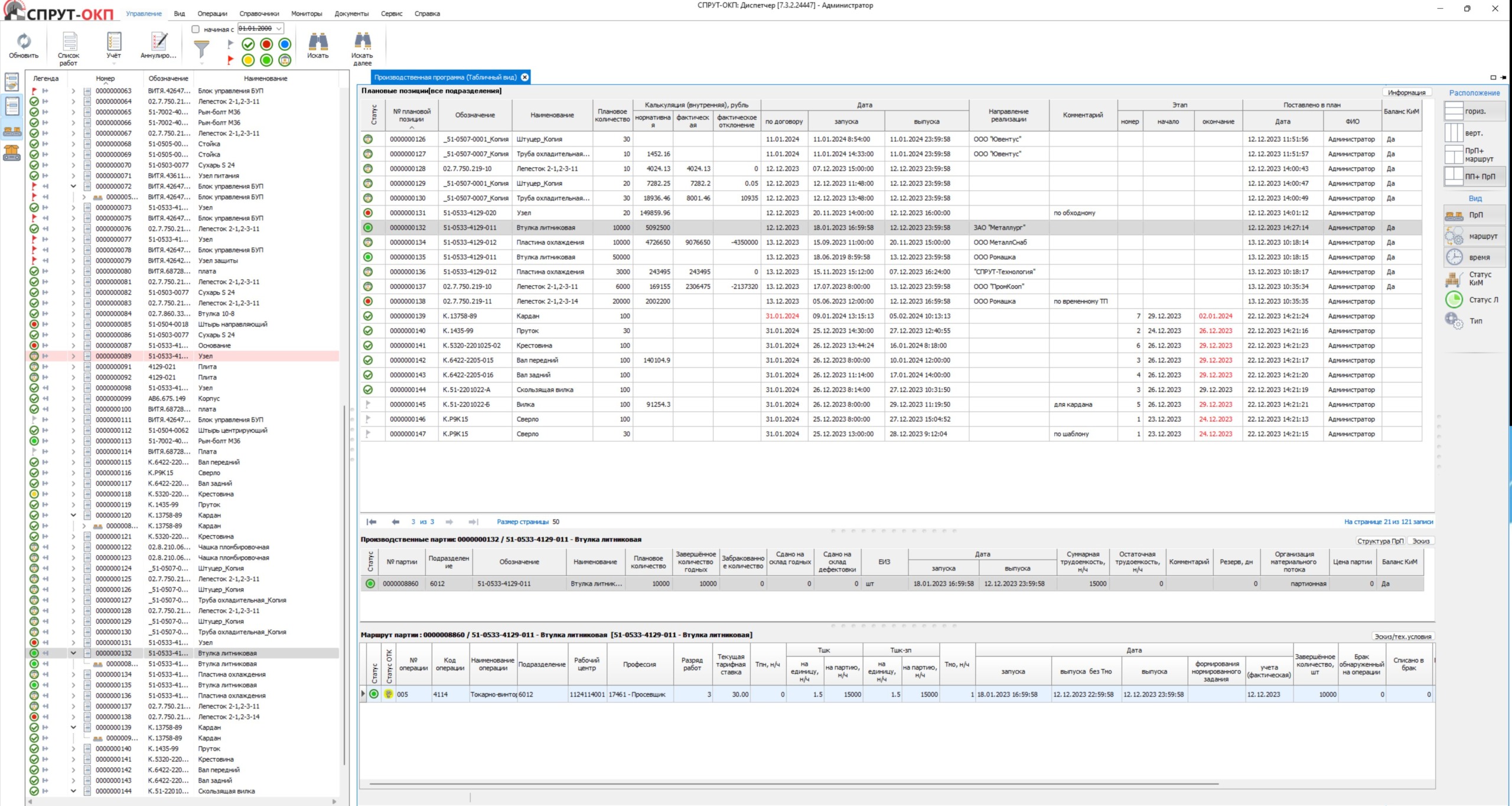Open the Справочники menu
The width and height of the screenshot is (1512, 806).
pos(259,14)
